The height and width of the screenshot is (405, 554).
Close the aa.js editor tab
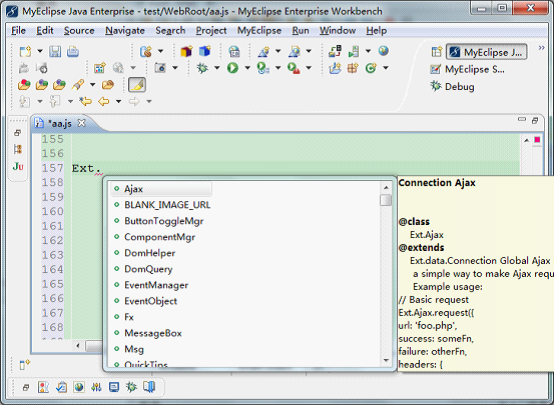82,123
